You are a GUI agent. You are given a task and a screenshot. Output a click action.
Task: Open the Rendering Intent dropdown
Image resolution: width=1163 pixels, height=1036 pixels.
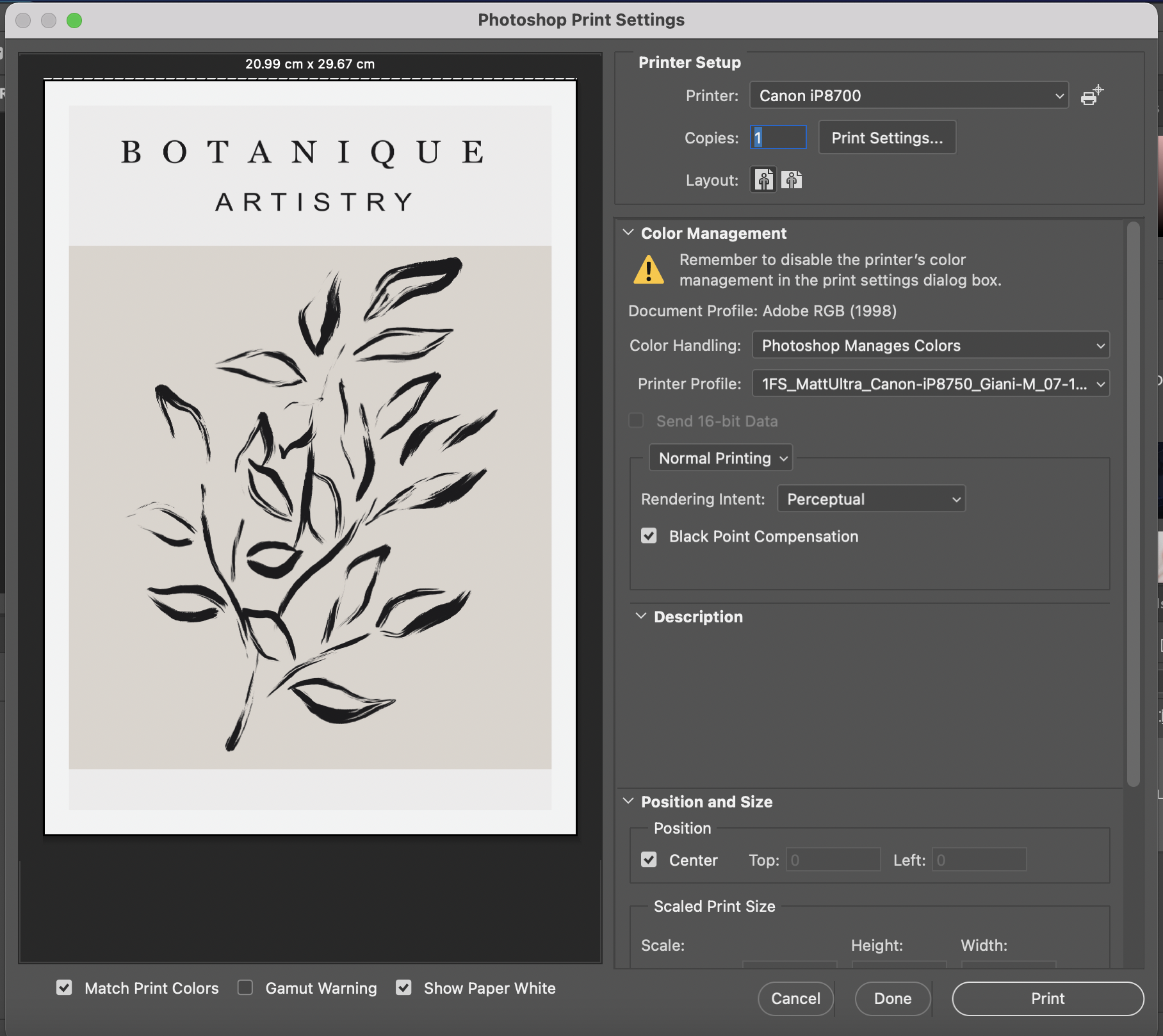click(x=871, y=499)
